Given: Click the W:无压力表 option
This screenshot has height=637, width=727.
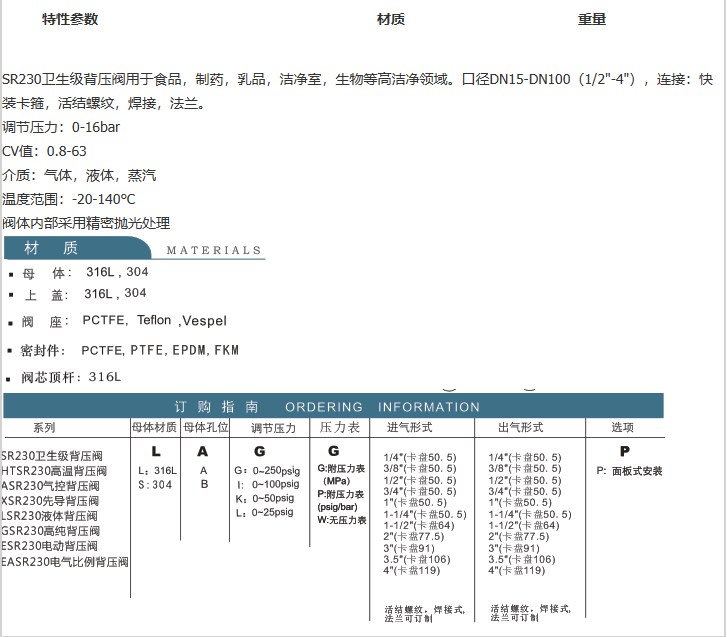Looking at the screenshot, I should (x=342, y=520).
